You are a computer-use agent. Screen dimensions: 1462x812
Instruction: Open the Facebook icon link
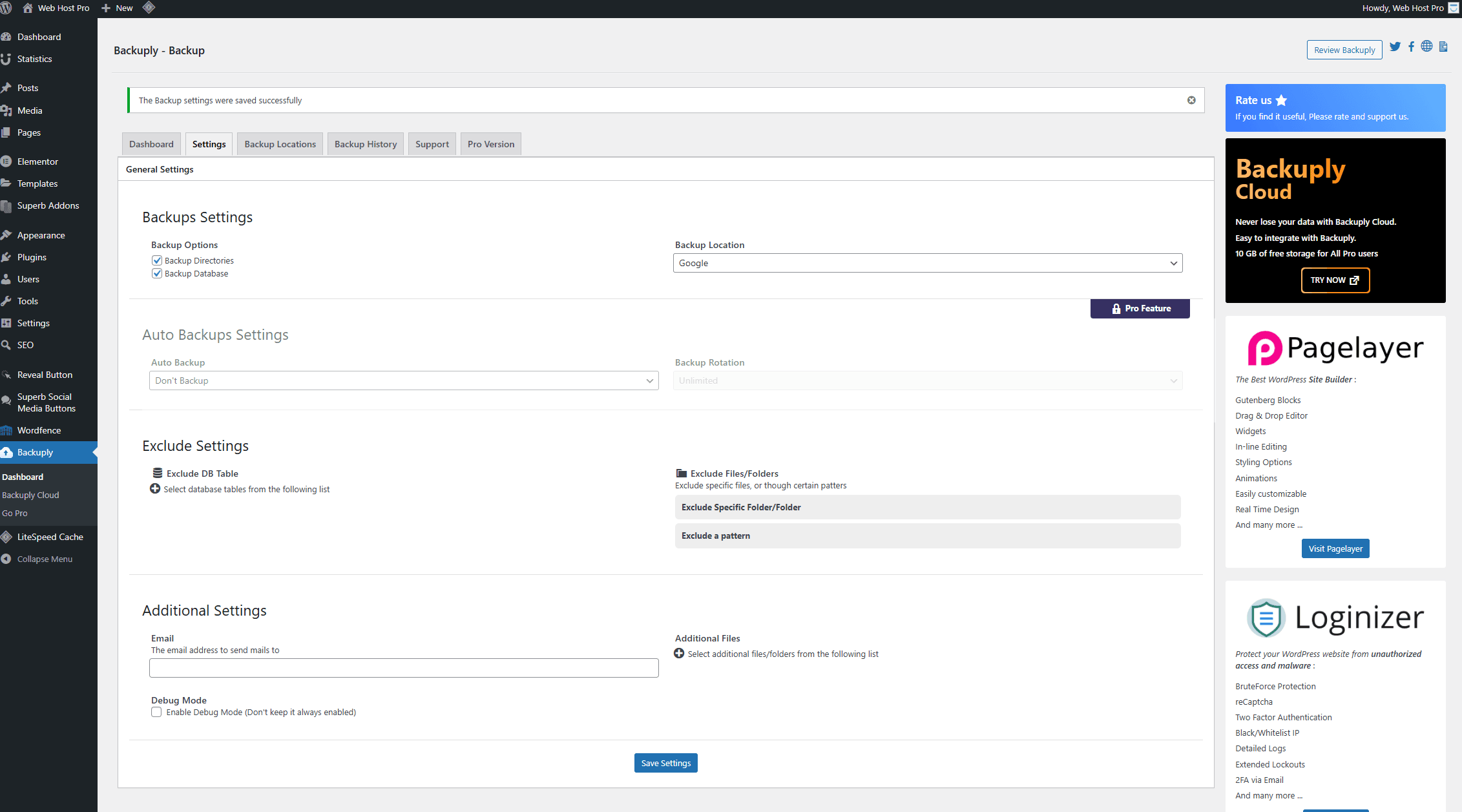(1411, 47)
